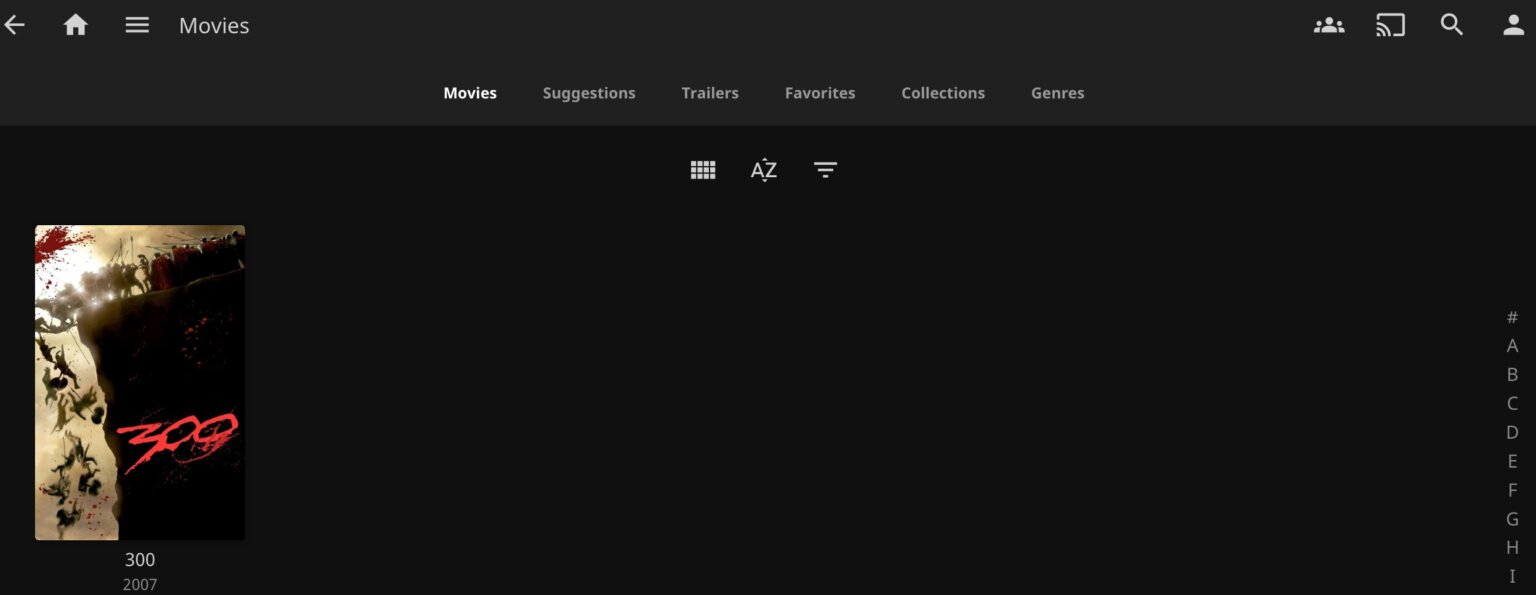Open the Trailers tab
The image size is (1536, 595).
710,92
